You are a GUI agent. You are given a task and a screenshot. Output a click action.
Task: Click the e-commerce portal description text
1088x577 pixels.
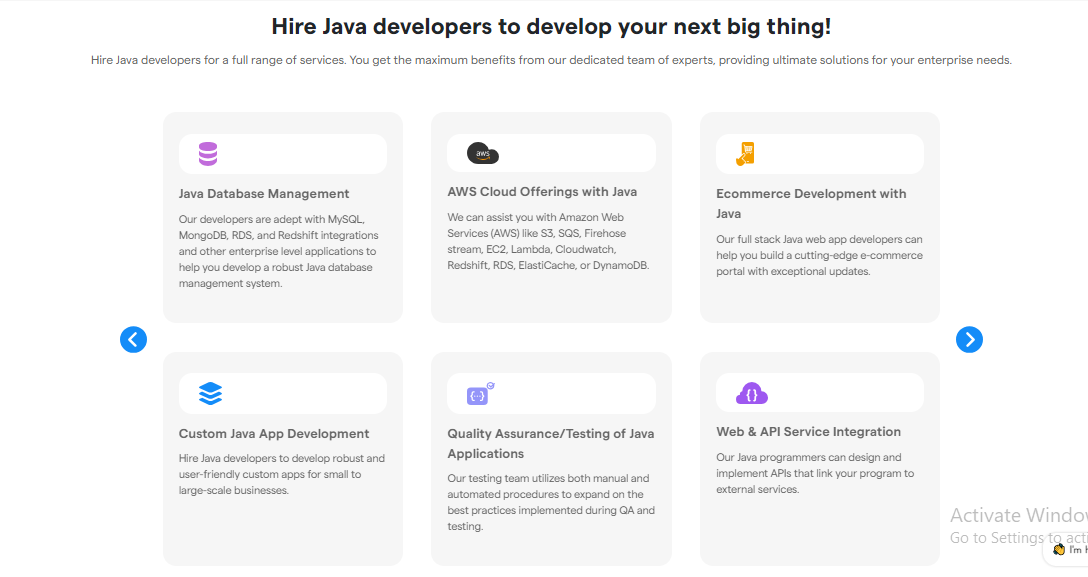819,255
